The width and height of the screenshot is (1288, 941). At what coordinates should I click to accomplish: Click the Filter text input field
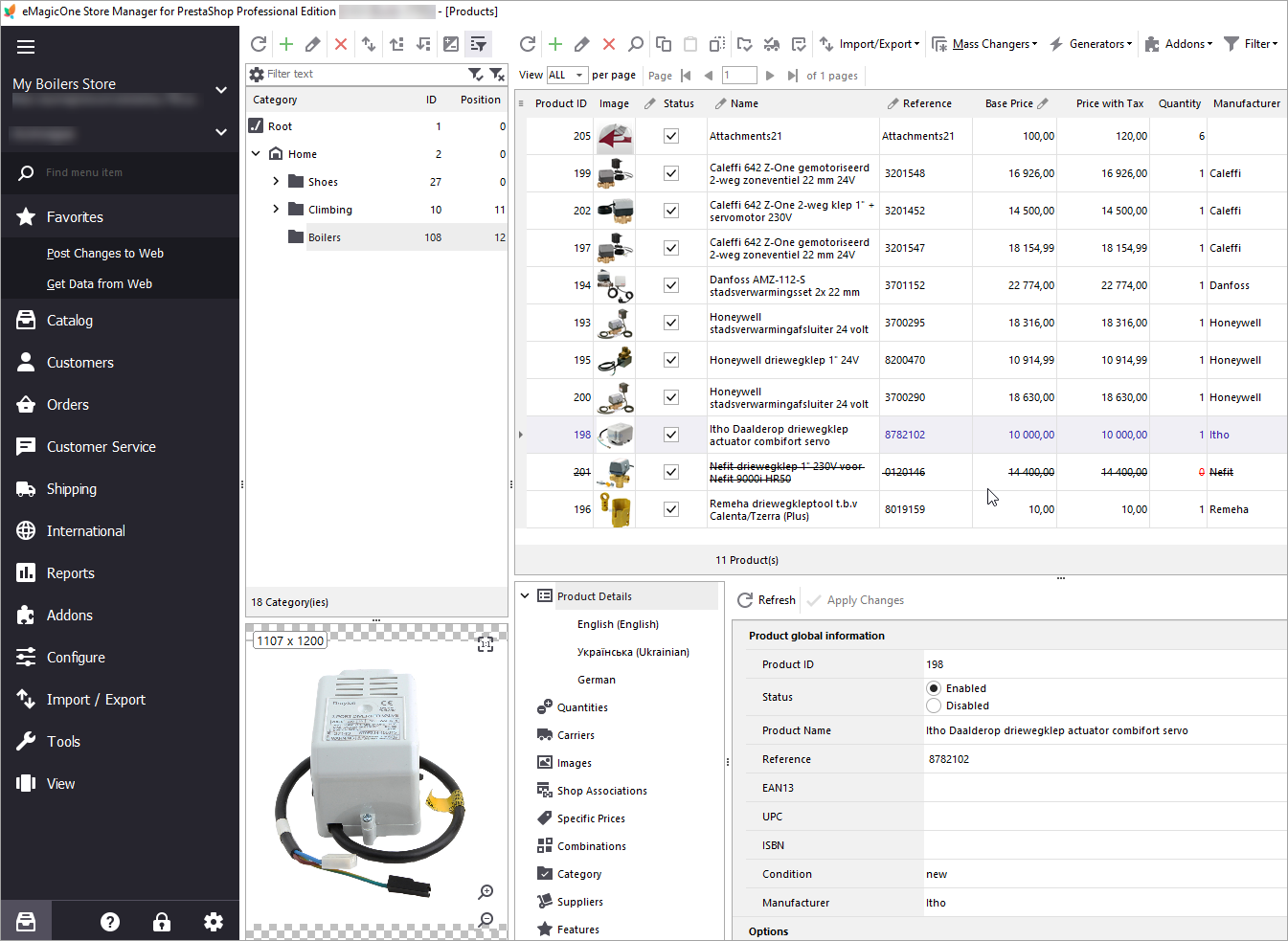tap(364, 74)
